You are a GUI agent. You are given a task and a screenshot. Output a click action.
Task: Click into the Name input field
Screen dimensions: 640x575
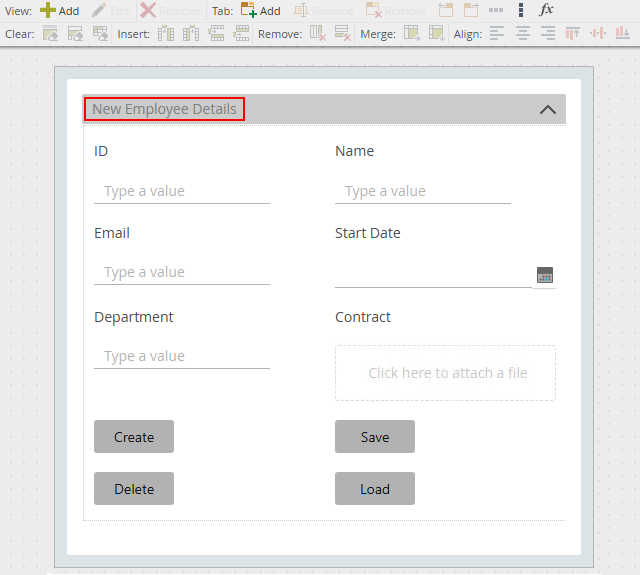tap(422, 191)
